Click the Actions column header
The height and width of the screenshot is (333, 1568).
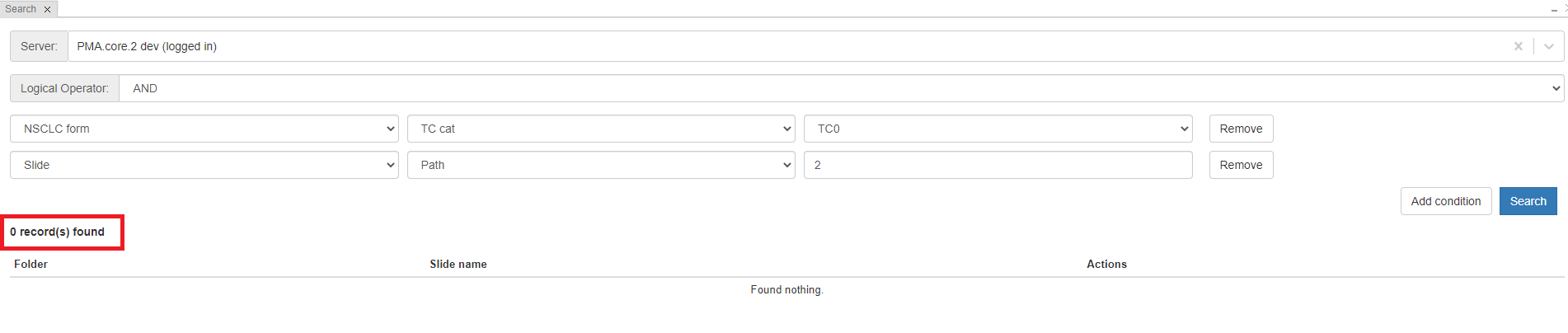pos(1106,264)
